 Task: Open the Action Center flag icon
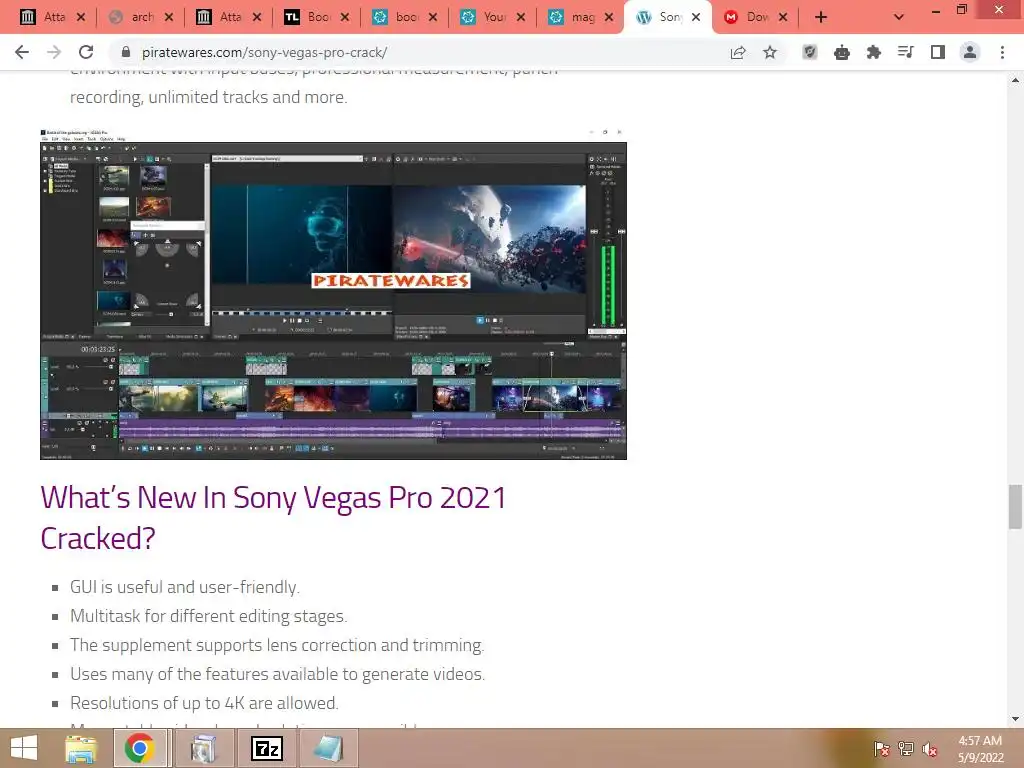coord(882,749)
